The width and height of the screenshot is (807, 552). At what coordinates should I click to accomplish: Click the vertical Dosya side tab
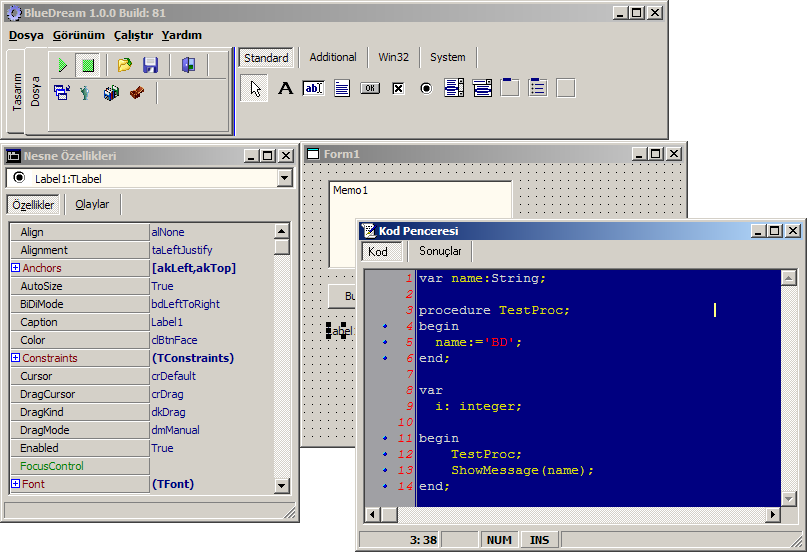pyautogui.click(x=35, y=92)
